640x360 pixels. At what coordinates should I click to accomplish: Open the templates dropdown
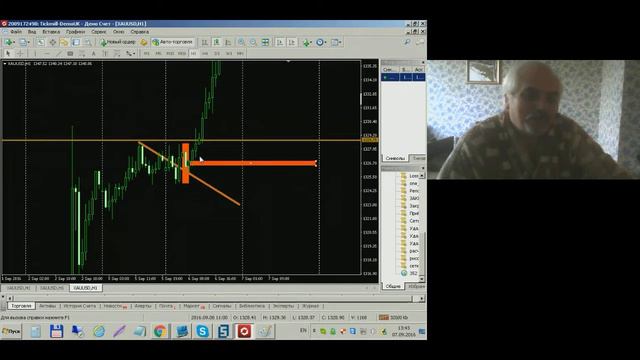[336, 42]
